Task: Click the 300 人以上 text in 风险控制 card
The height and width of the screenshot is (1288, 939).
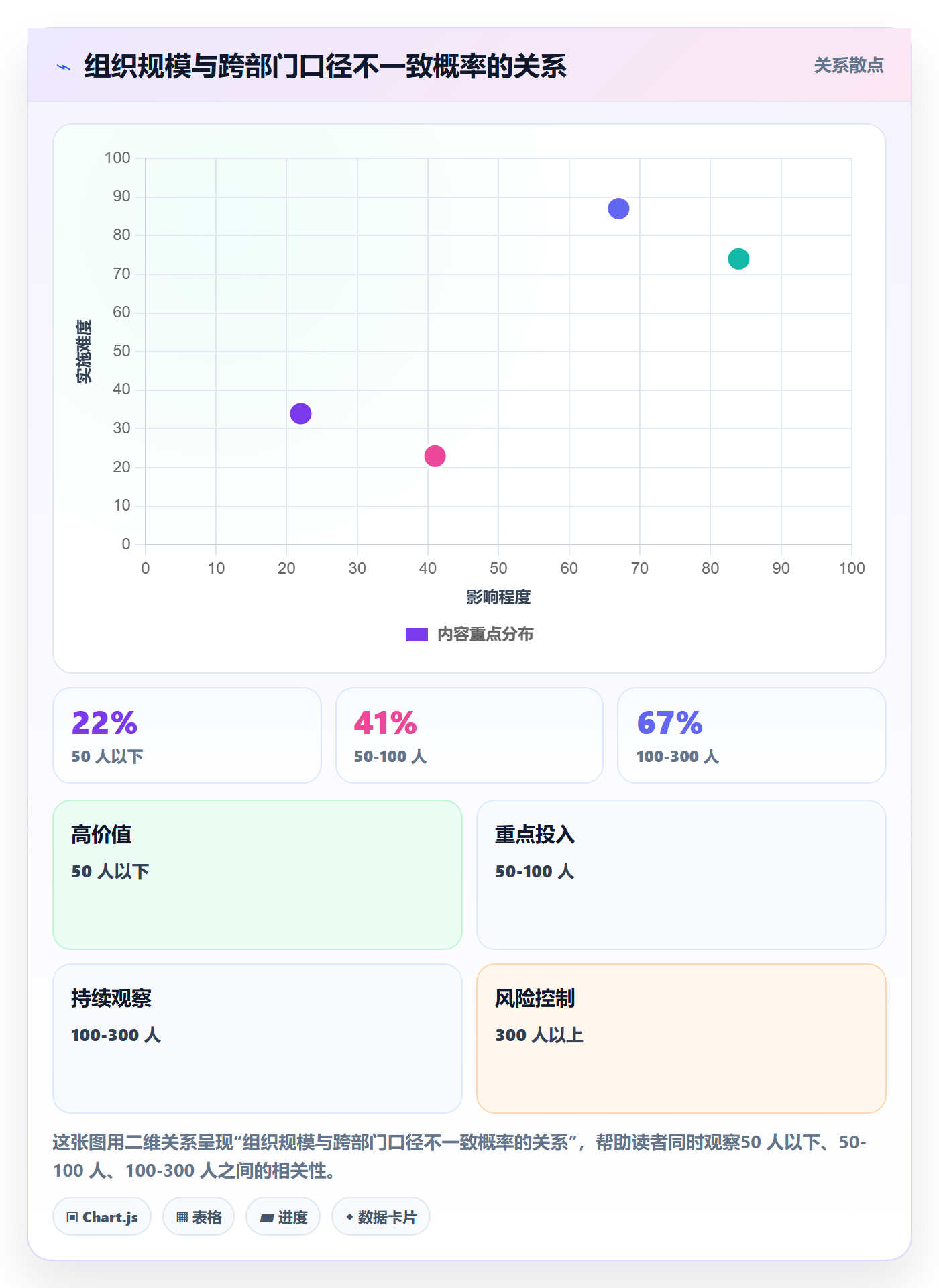Action: tap(539, 1035)
